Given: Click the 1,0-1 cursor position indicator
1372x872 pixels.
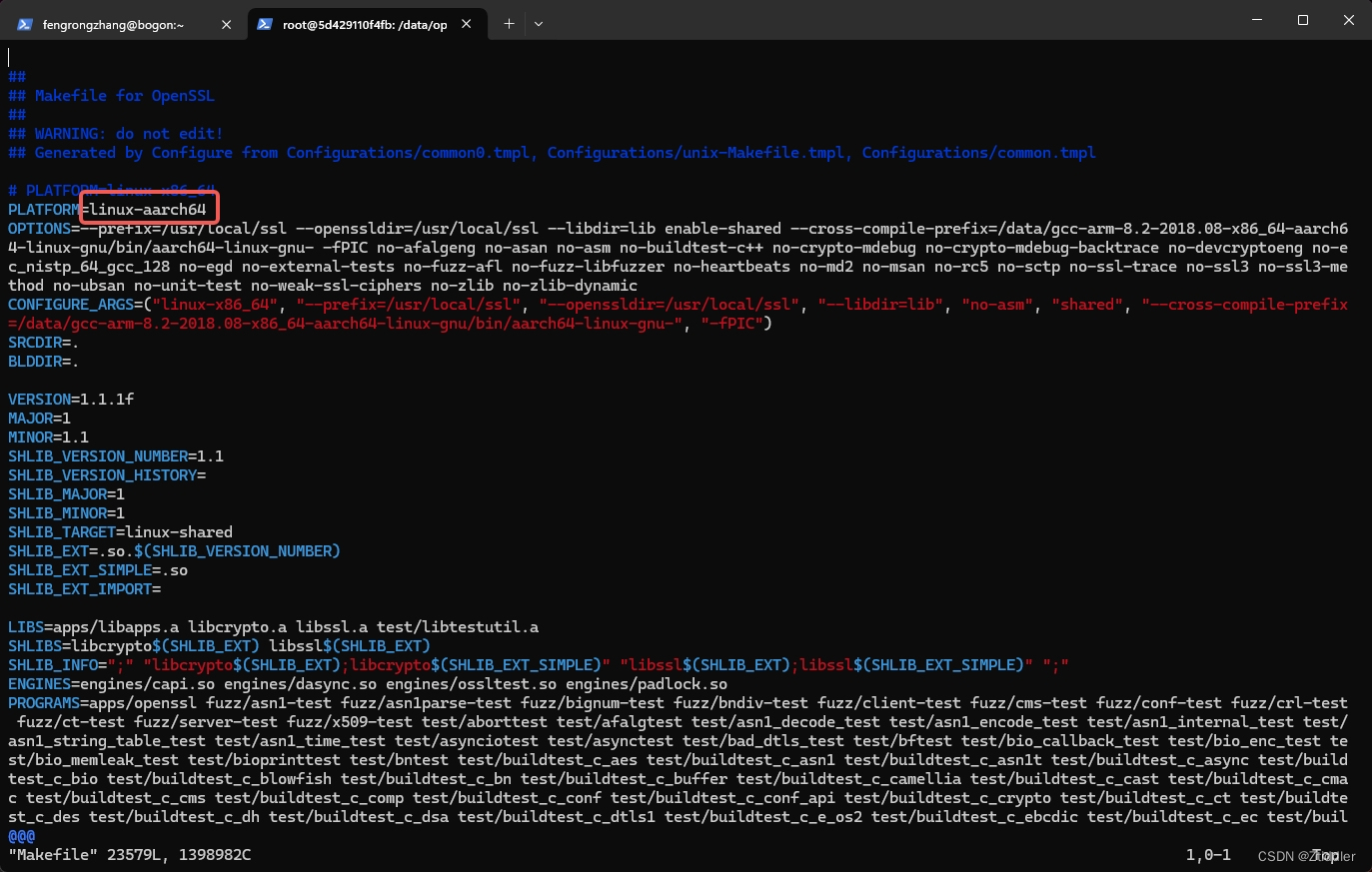Looking at the screenshot, I should coord(1208,855).
